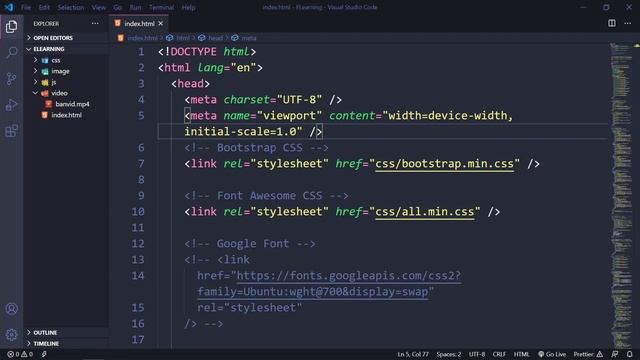Open the Source Control view

11,78
